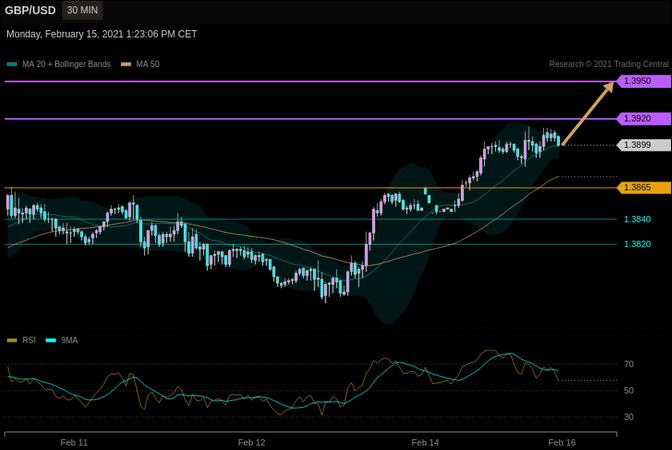
Task: Click the Feb 14 date axis label
Action: 425,443
